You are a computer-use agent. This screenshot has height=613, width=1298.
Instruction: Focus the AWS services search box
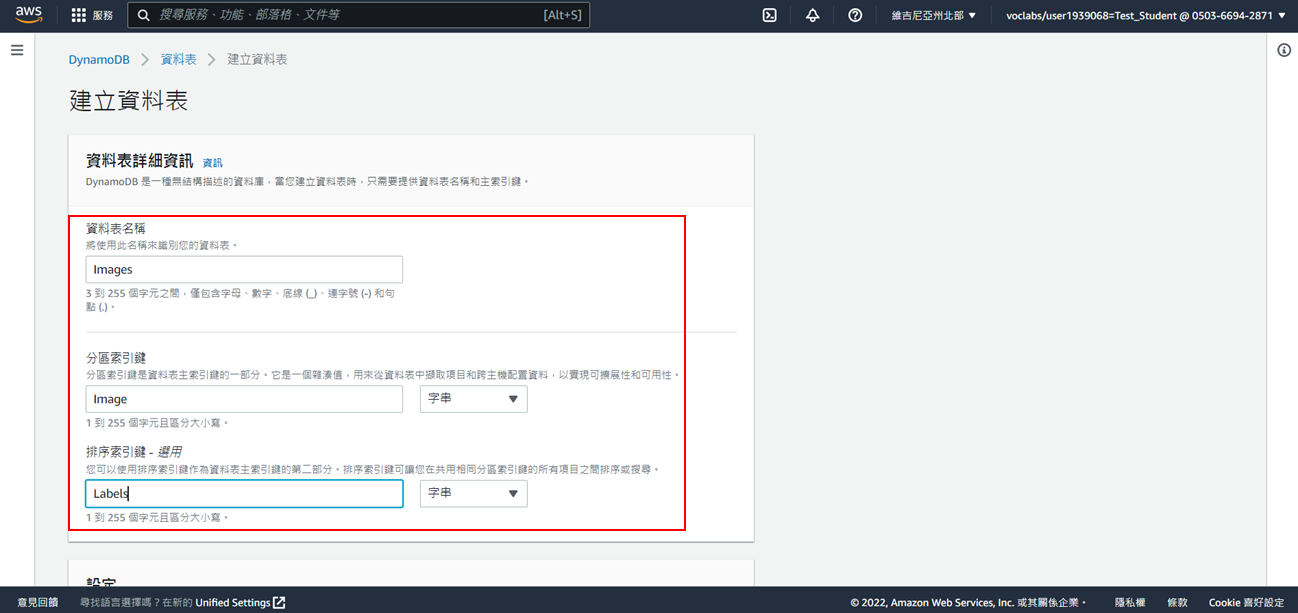(358, 15)
